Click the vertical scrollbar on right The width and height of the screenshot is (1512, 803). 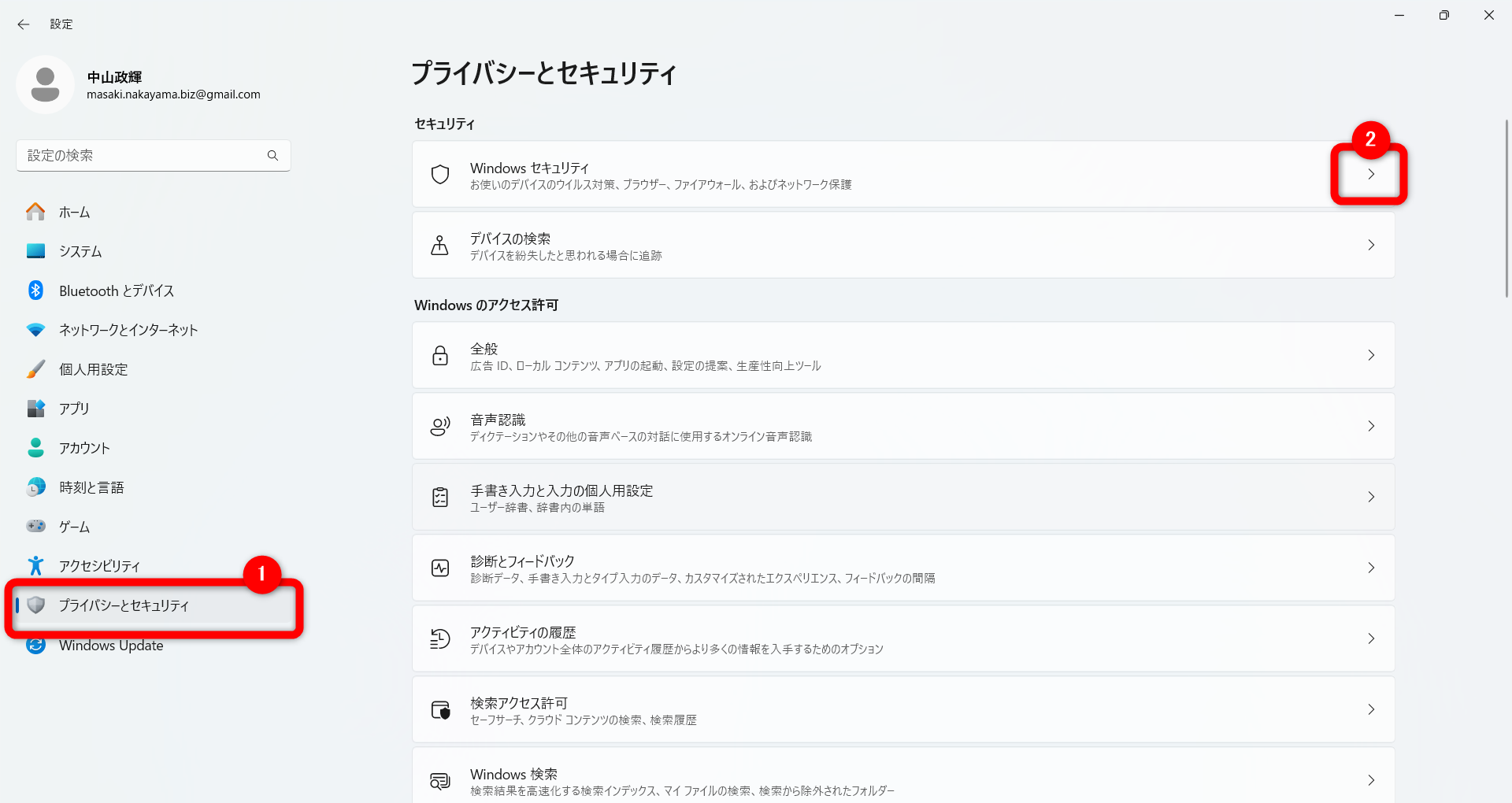1506,209
